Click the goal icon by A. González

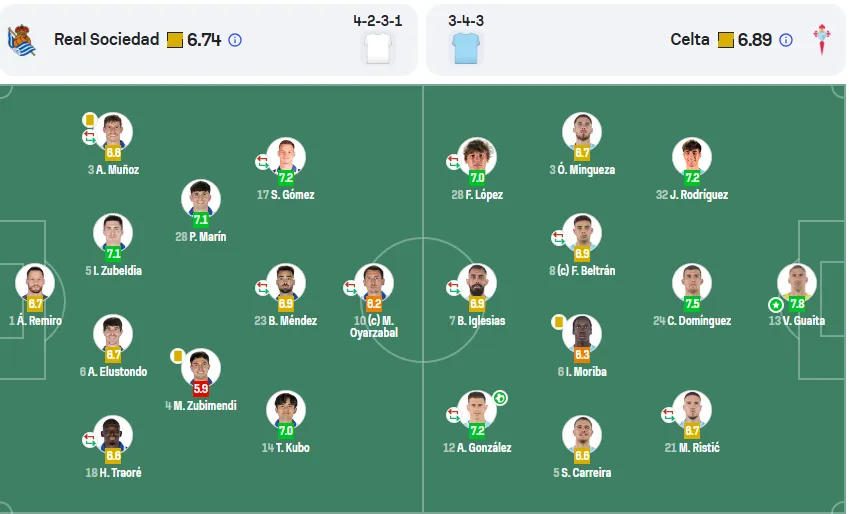(500, 399)
